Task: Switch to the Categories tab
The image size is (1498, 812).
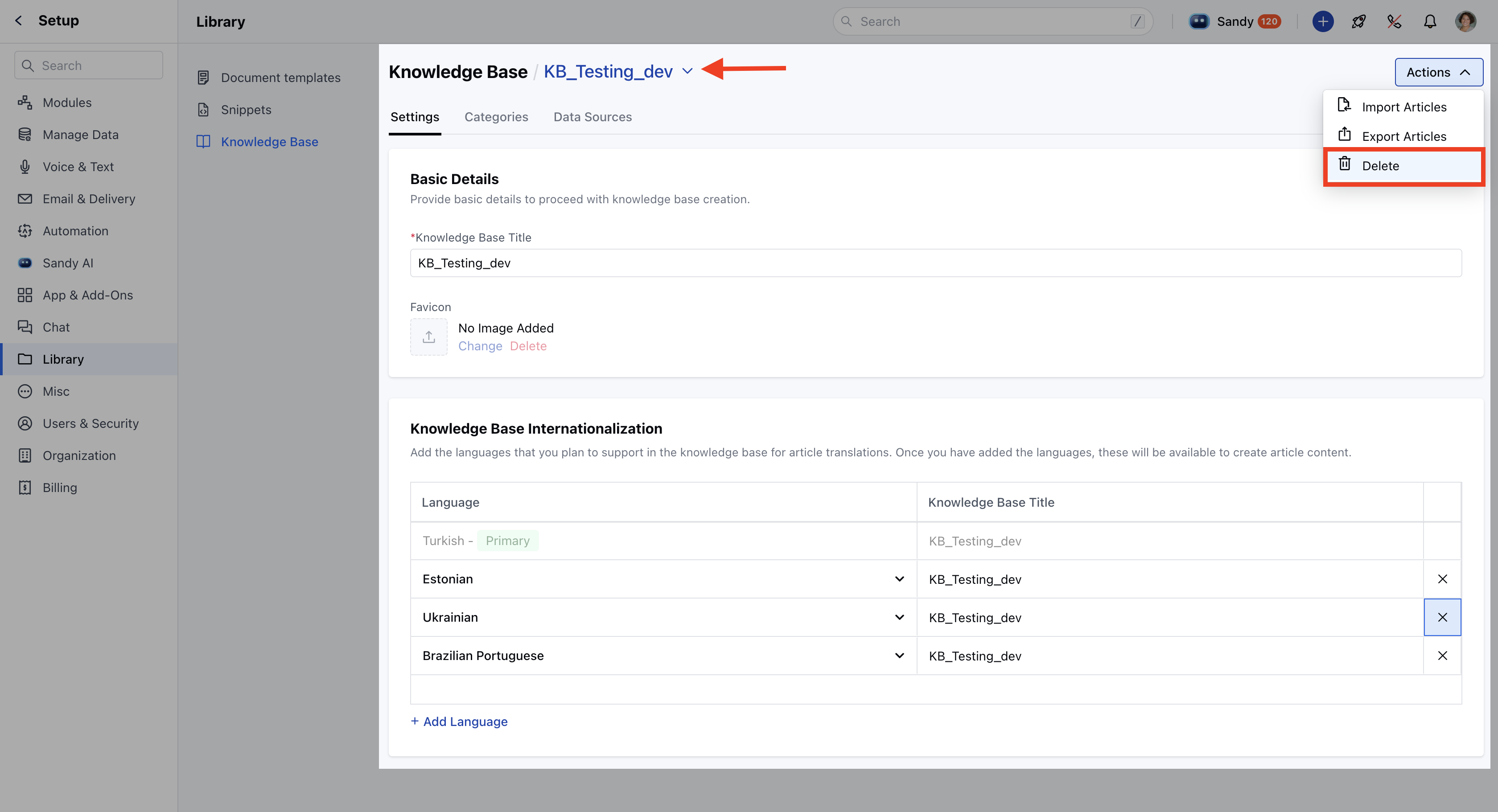Action: [x=496, y=117]
